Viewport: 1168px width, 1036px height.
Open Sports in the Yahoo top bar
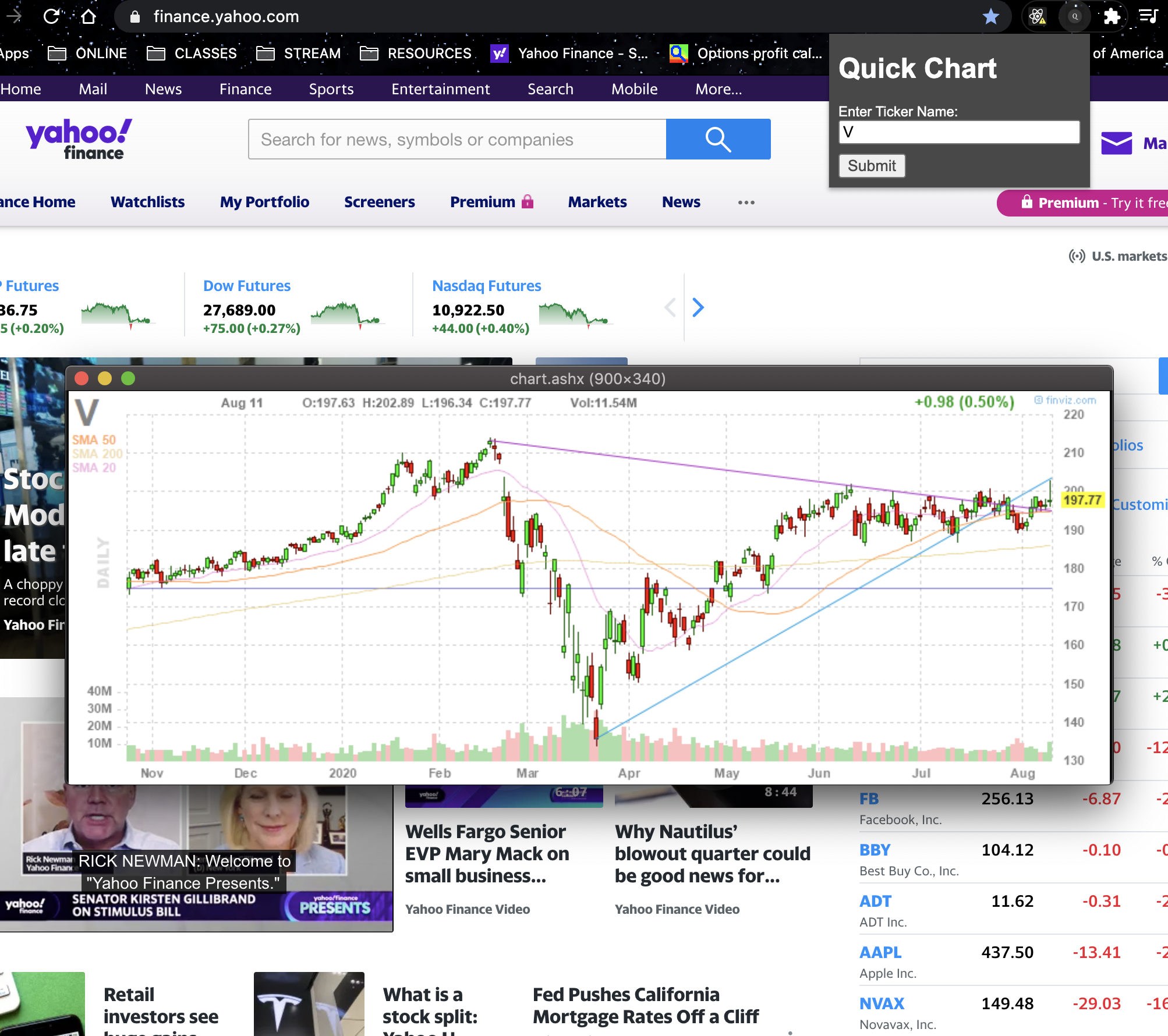pos(331,89)
